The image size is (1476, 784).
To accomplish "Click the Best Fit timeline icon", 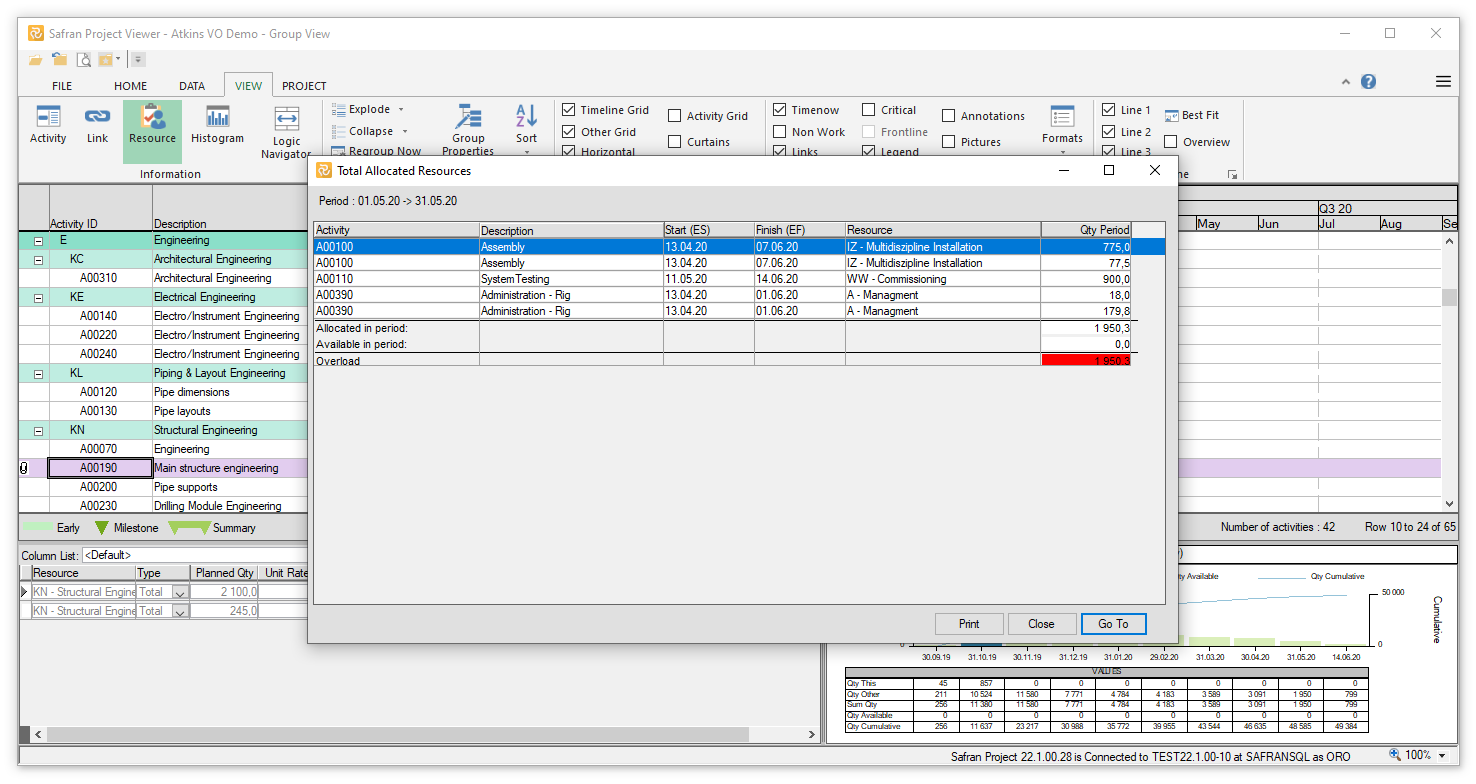I will pos(1171,115).
